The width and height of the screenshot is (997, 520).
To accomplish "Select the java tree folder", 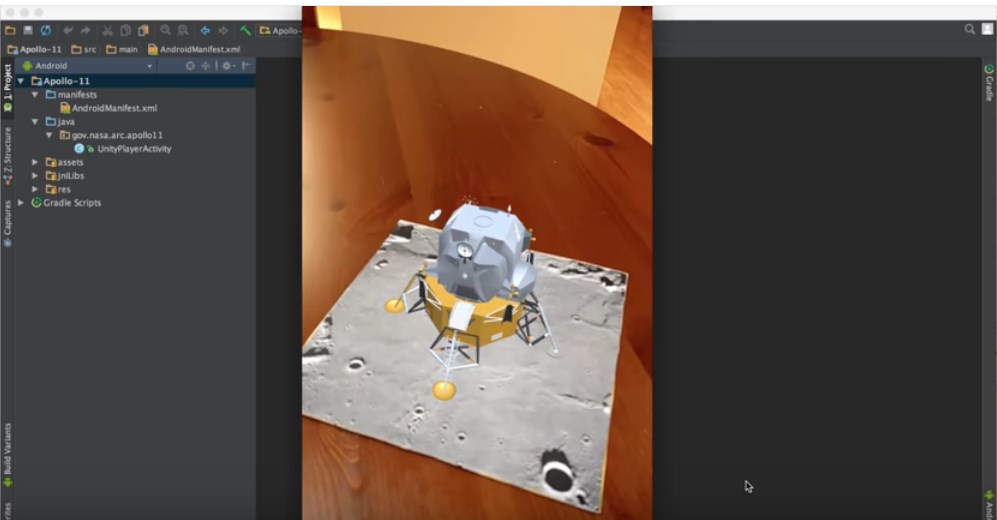I will (60, 121).
